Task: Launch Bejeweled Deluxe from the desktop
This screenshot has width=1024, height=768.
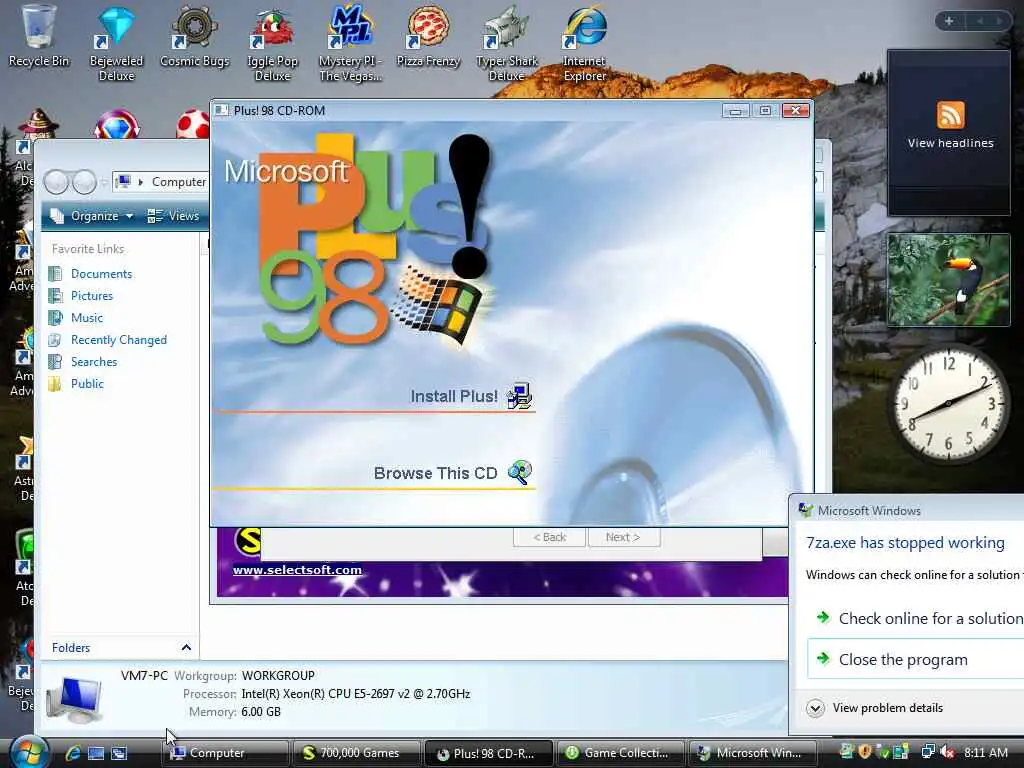Action: [x=116, y=42]
